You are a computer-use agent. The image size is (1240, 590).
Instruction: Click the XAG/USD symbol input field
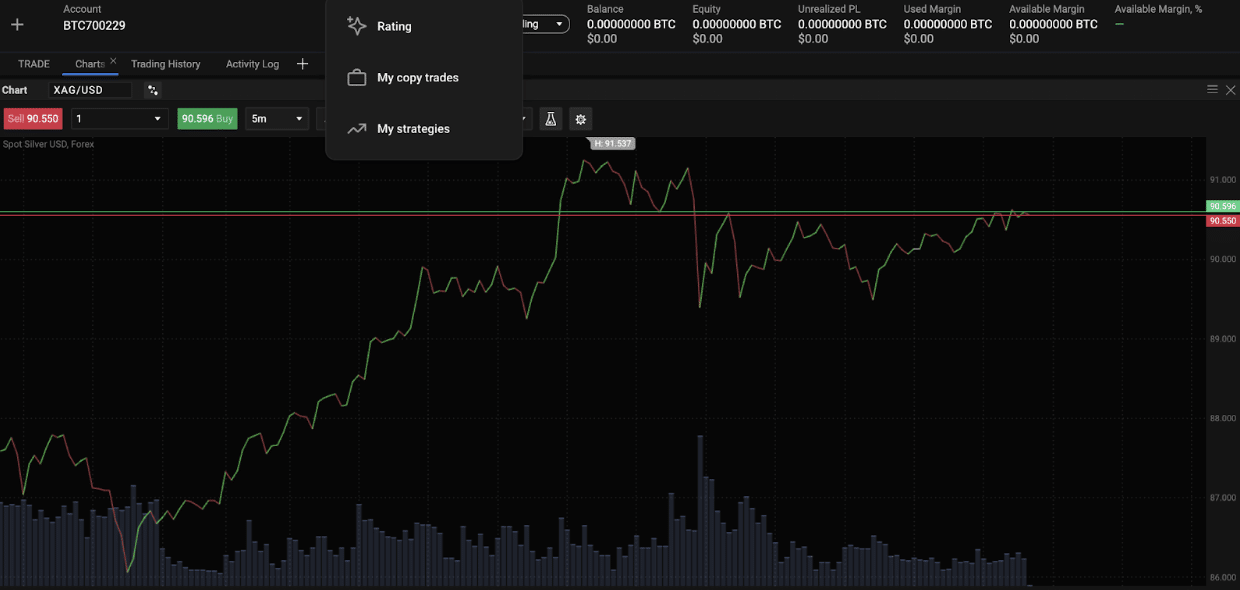(x=90, y=90)
